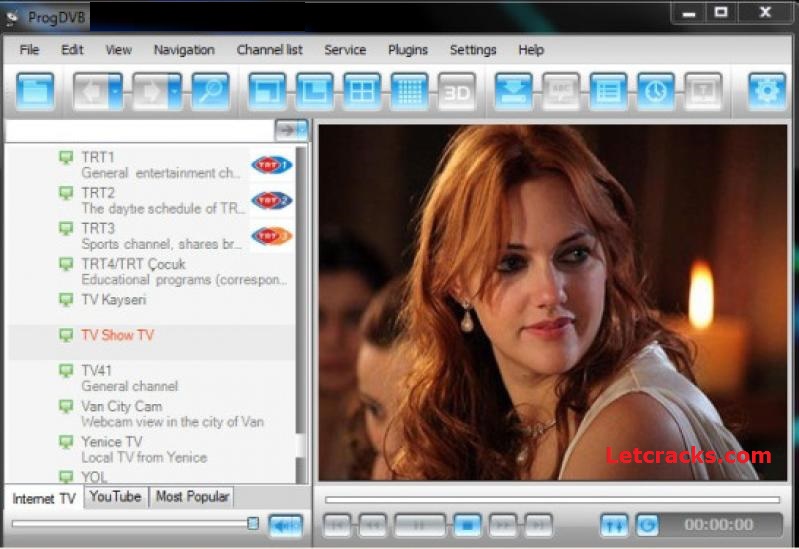Click the pause playback button
This screenshot has height=549, width=799.
tap(420, 526)
